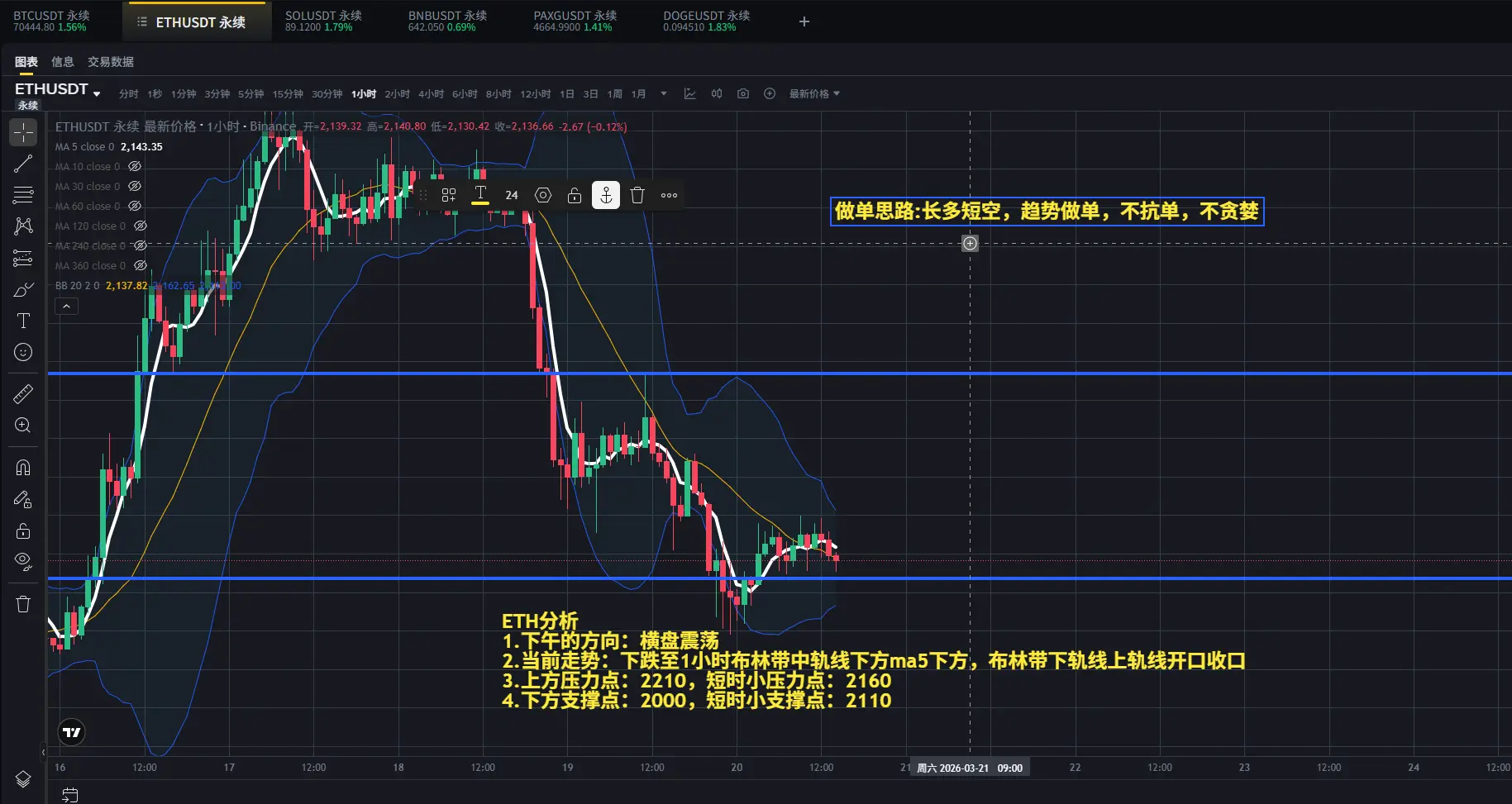Image resolution: width=1512 pixels, height=804 pixels.
Task: Open font size 24 dropdown
Action: [512, 195]
